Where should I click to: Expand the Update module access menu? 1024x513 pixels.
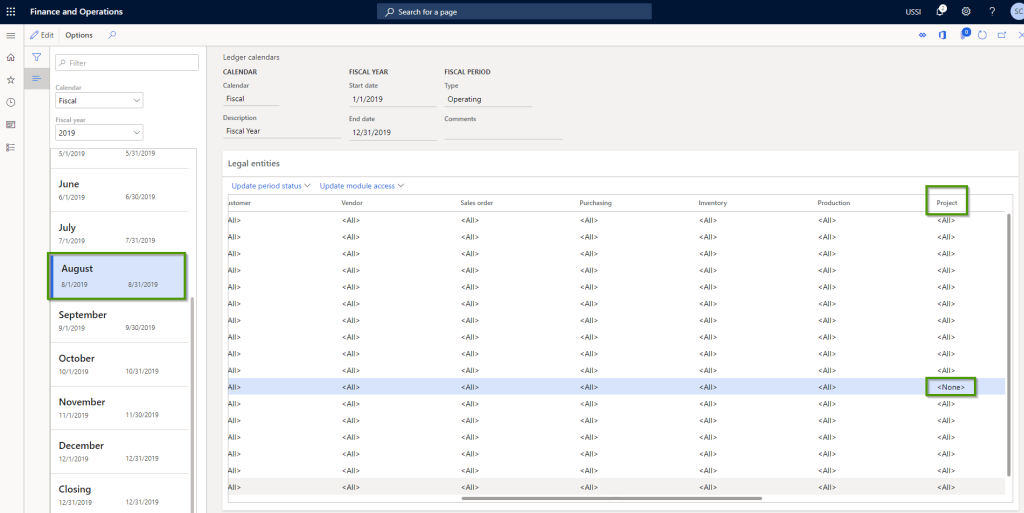361,186
